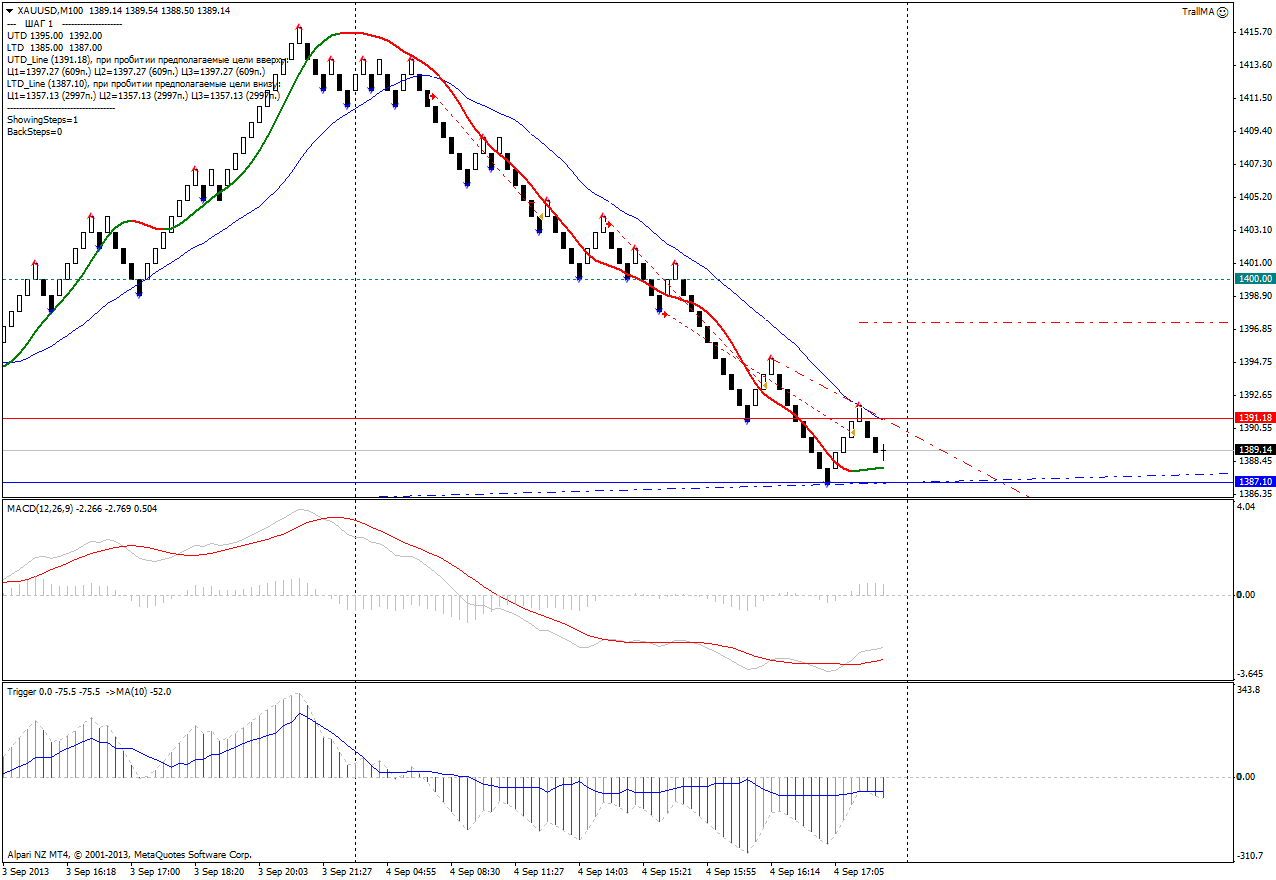This screenshot has height=880, width=1276.
Task: Click the UTD_Line (1391.18) comment text
Action: coord(147,60)
